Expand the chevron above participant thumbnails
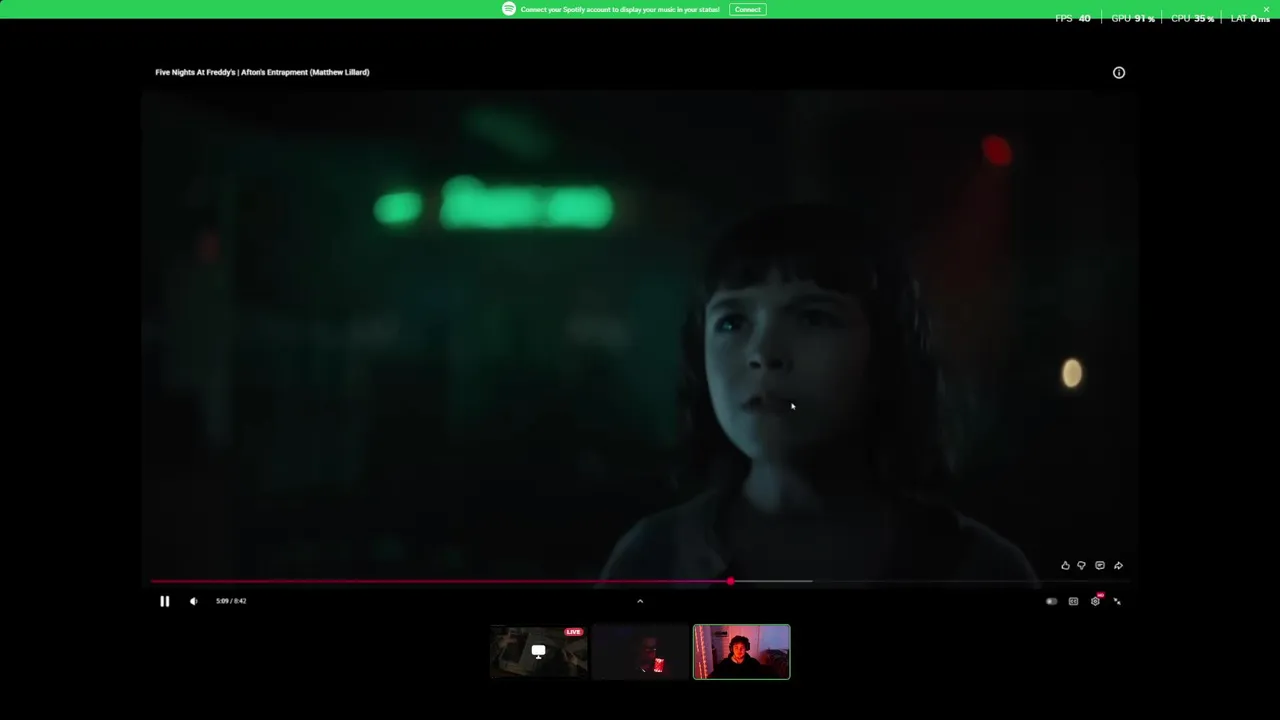 (x=640, y=601)
